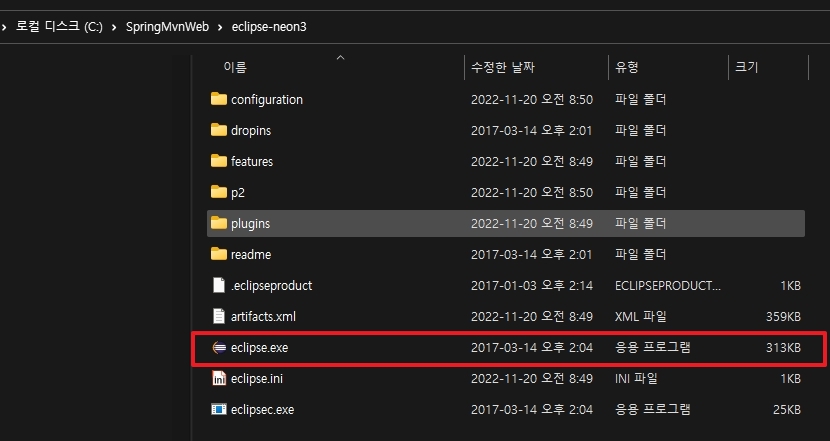
Task: Select the features folder name
Action: 252,161
